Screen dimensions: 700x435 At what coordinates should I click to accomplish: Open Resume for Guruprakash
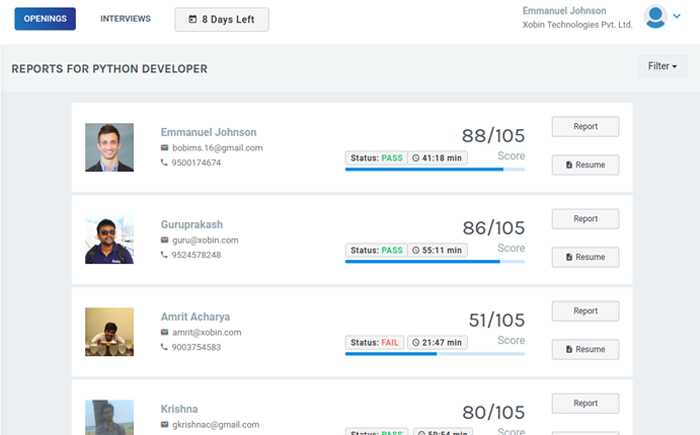tap(585, 257)
